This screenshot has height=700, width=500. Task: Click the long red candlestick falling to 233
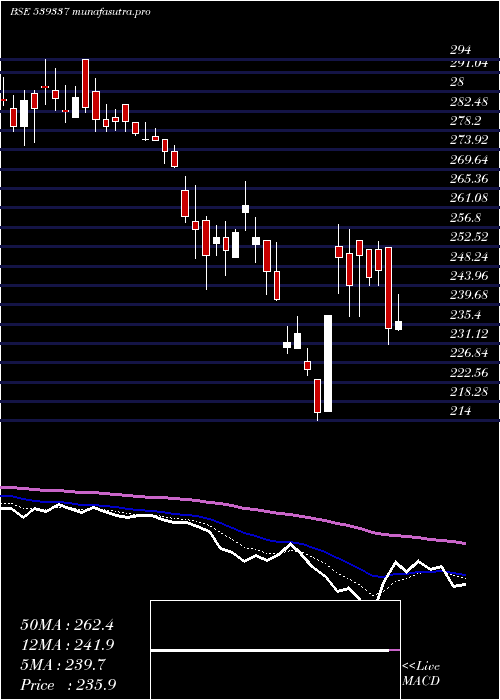(388, 295)
